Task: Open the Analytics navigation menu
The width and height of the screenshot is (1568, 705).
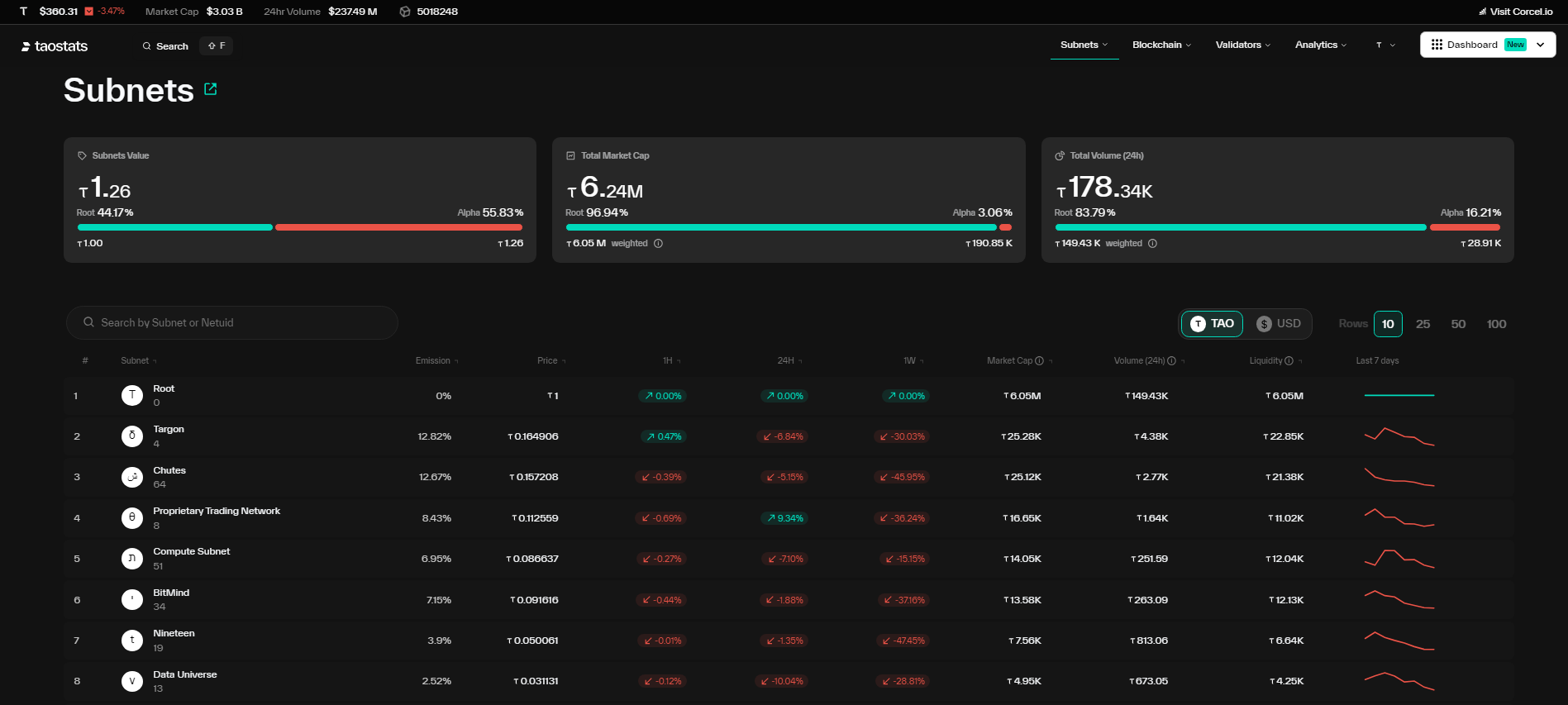Action: (x=1320, y=45)
